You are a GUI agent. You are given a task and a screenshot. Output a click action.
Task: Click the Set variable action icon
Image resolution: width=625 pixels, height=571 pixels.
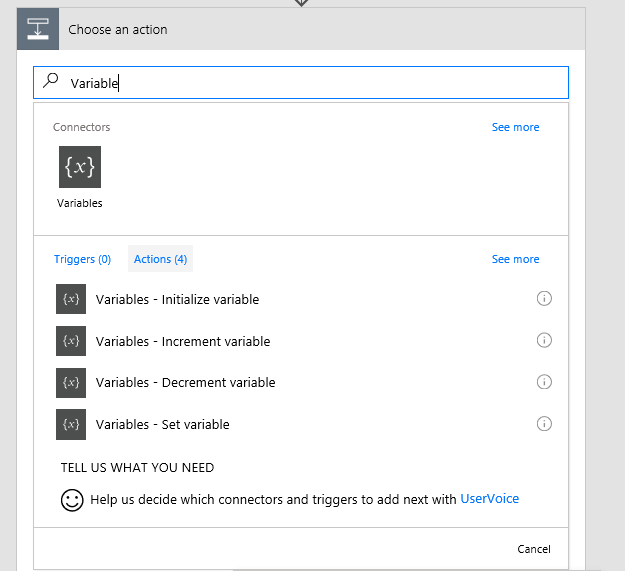point(71,424)
